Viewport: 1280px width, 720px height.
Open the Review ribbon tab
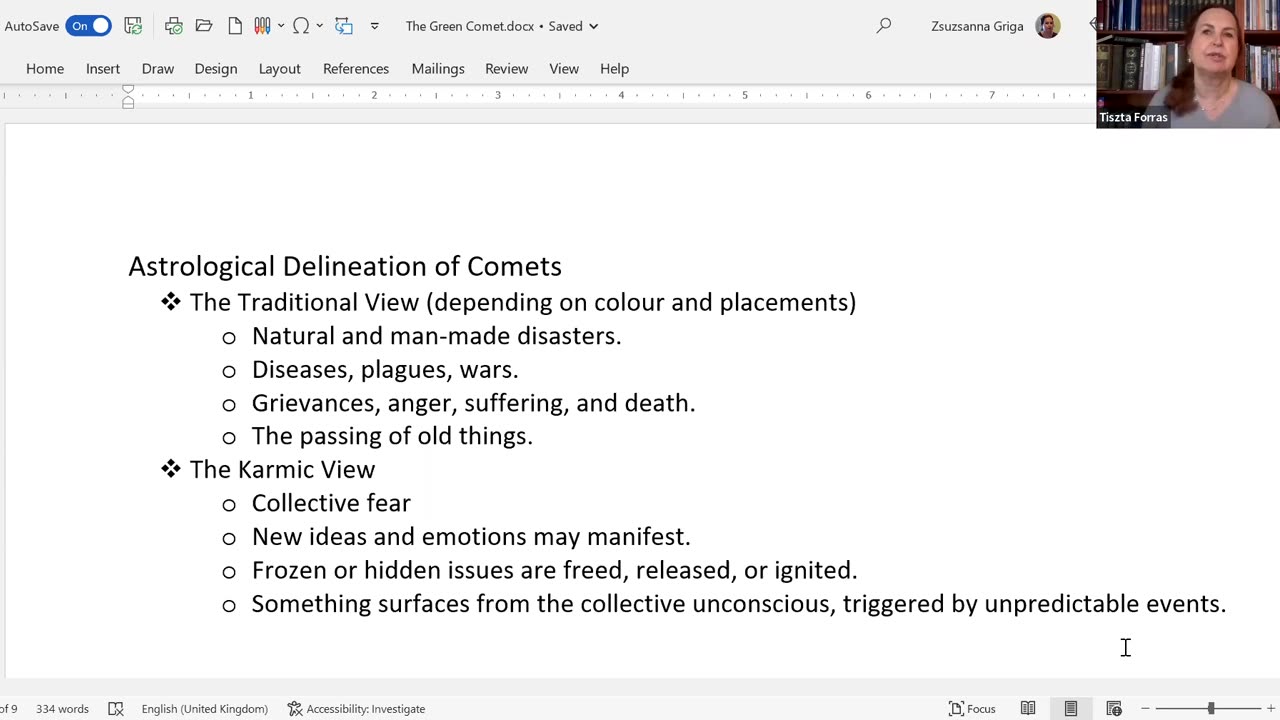tap(507, 68)
